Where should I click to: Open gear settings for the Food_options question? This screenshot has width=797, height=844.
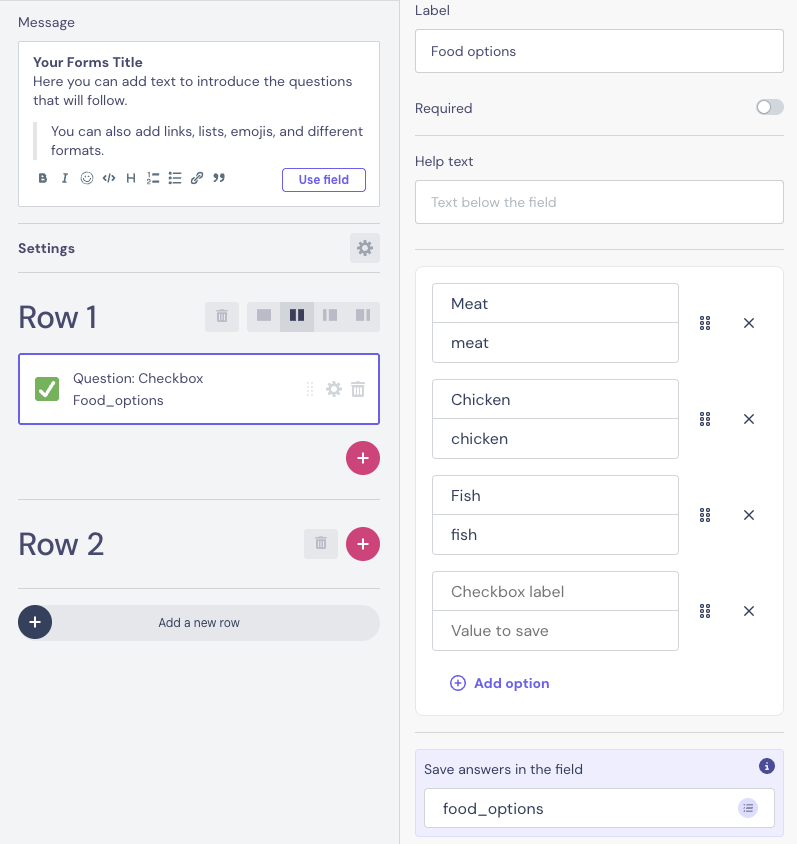tap(334, 389)
